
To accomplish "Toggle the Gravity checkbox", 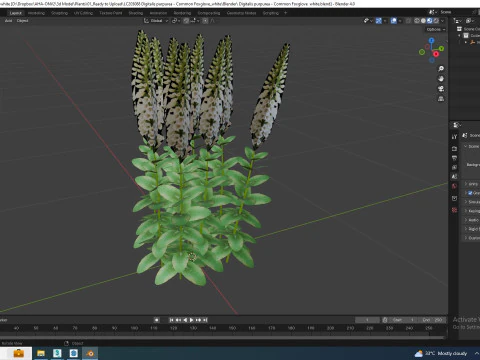I will (x=470, y=193).
